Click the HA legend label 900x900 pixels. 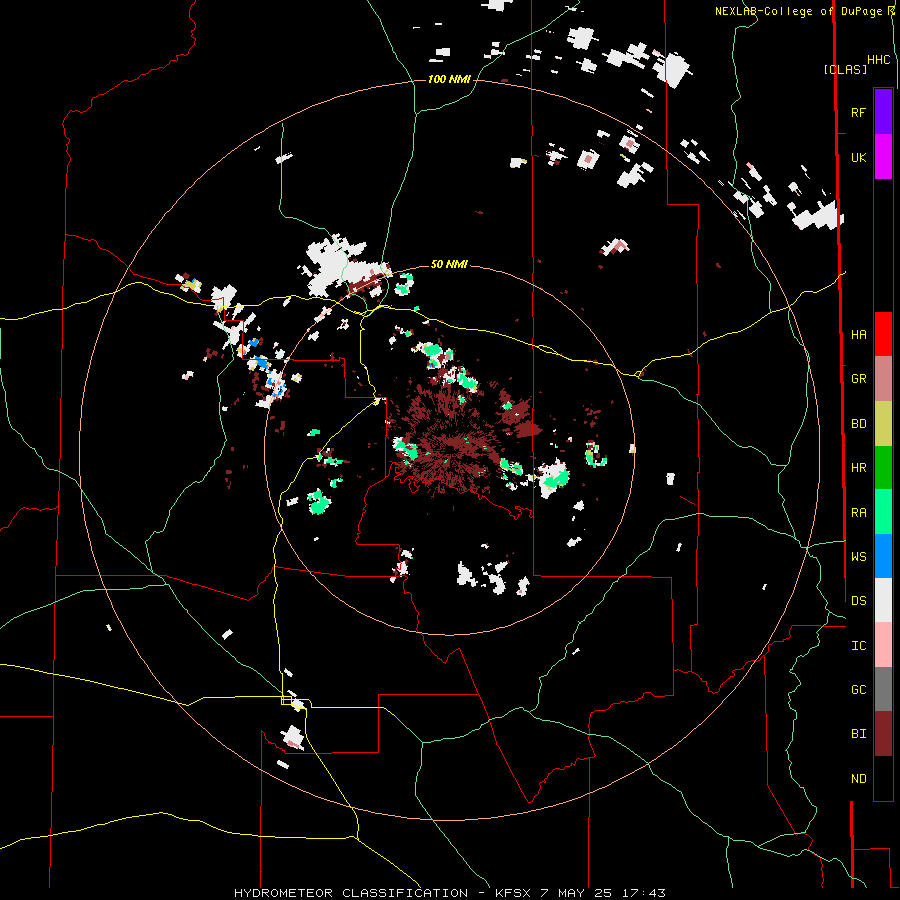[858, 334]
